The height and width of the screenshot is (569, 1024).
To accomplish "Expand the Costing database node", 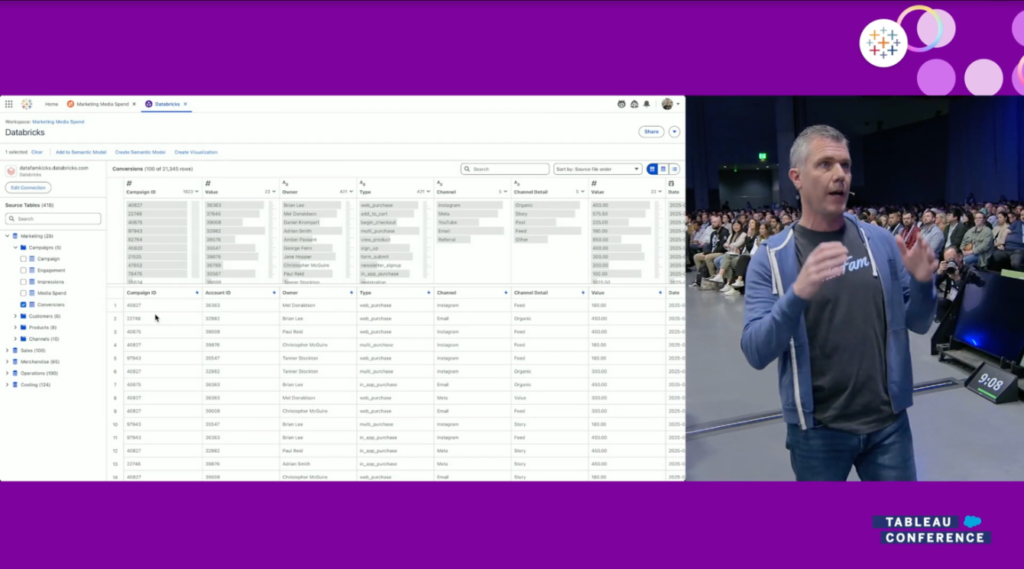I will [x=7, y=385].
